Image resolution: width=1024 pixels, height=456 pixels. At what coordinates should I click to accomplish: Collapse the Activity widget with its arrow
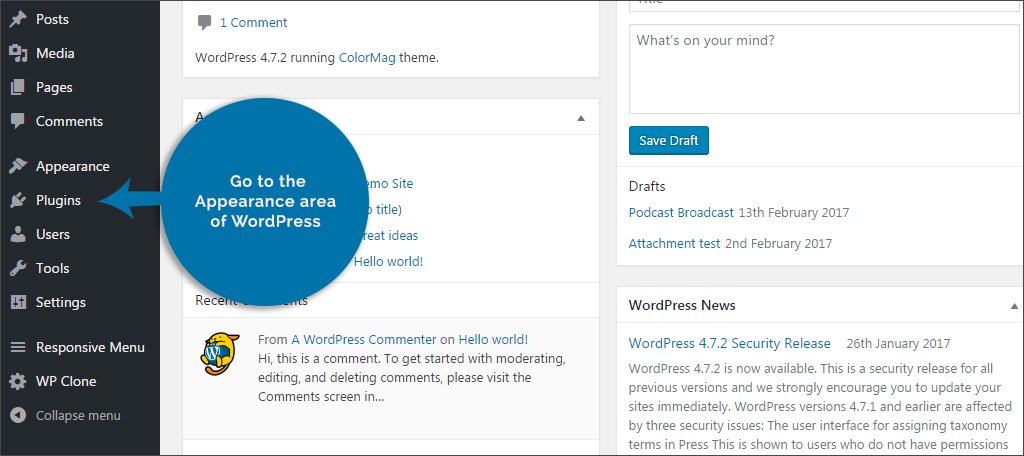(581, 118)
